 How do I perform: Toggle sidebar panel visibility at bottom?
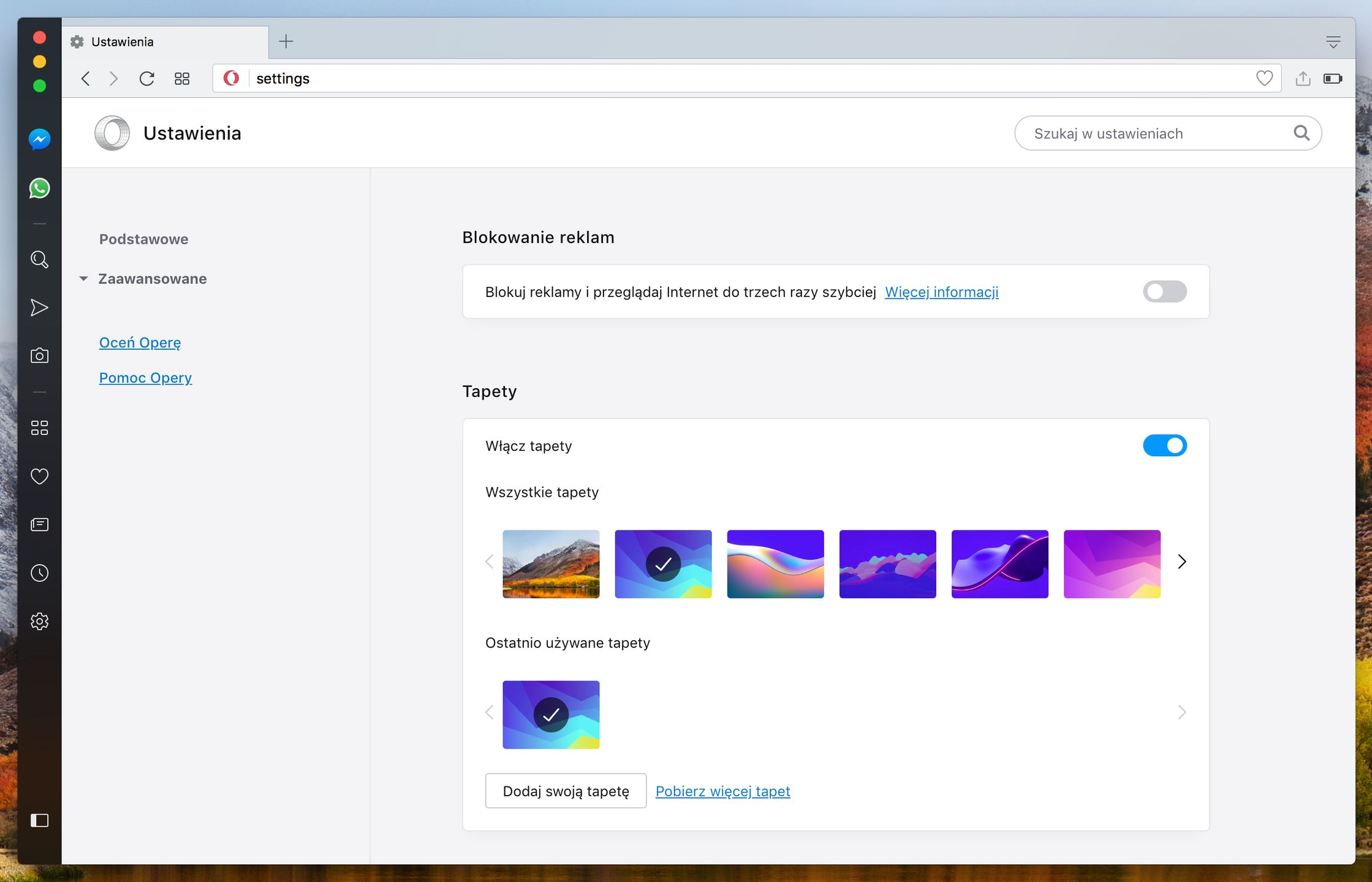[x=39, y=820]
